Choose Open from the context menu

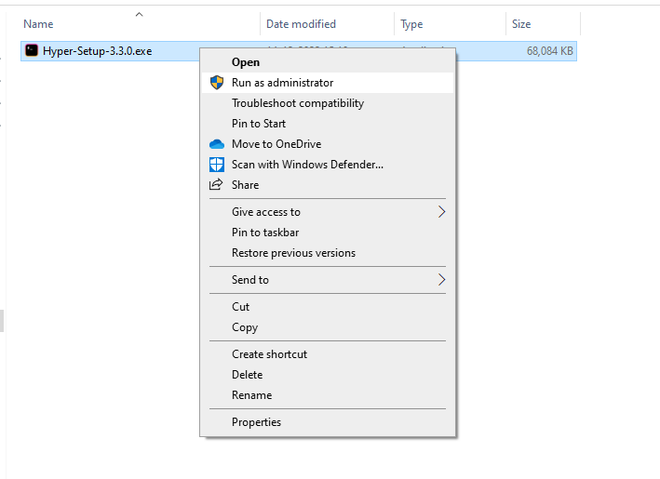tap(246, 62)
